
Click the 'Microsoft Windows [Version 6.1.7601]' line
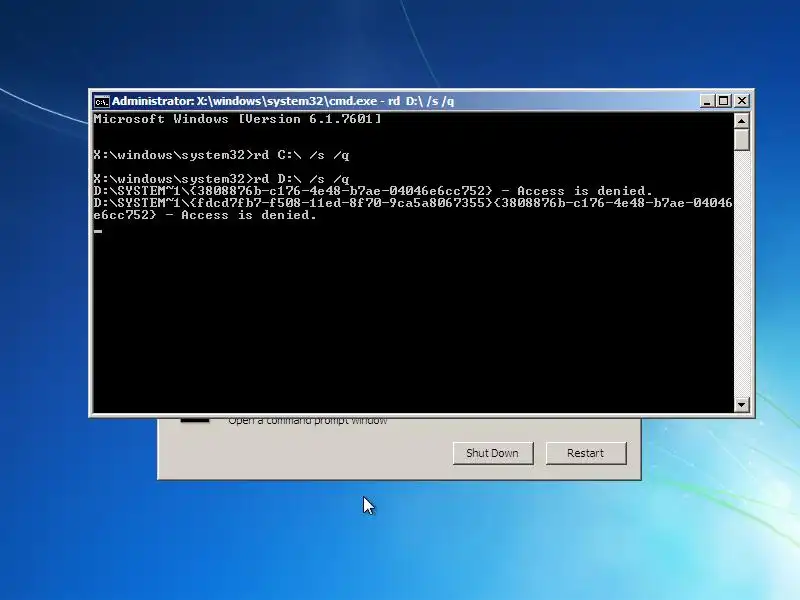[237, 119]
